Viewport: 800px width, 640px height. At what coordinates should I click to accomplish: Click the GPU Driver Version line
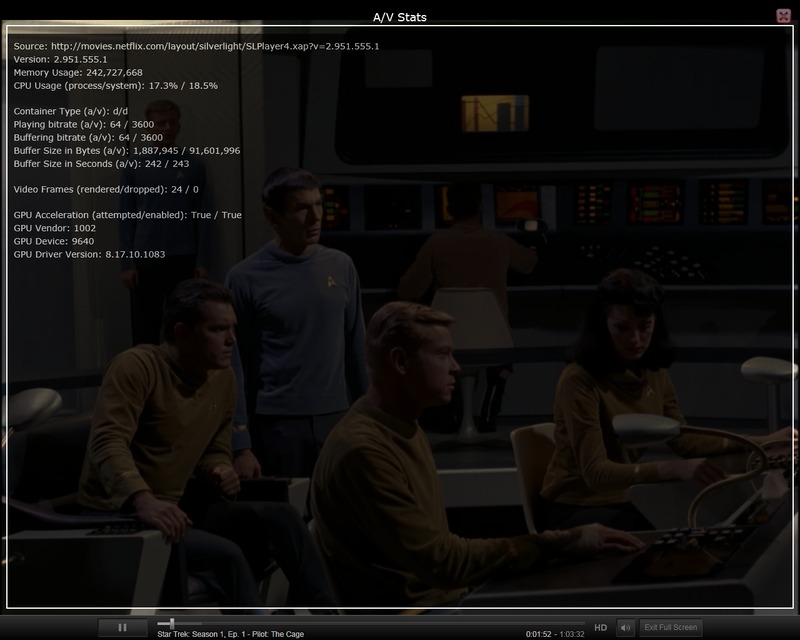click(90, 254)
